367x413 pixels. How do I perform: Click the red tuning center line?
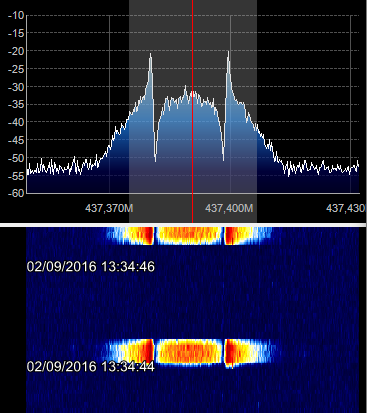click(x=192, y=110)
